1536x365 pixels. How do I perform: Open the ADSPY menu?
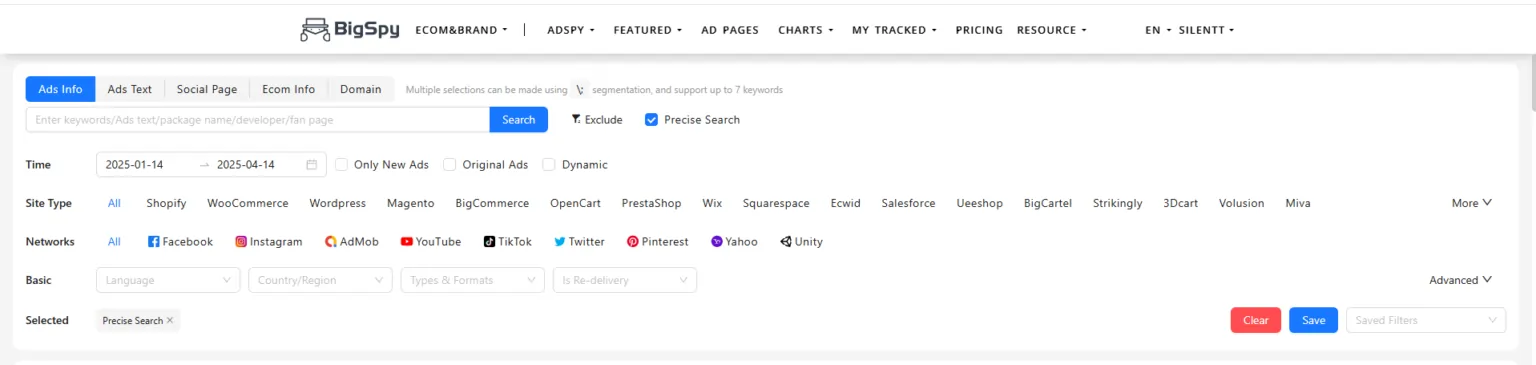click(x=571, y=30)
